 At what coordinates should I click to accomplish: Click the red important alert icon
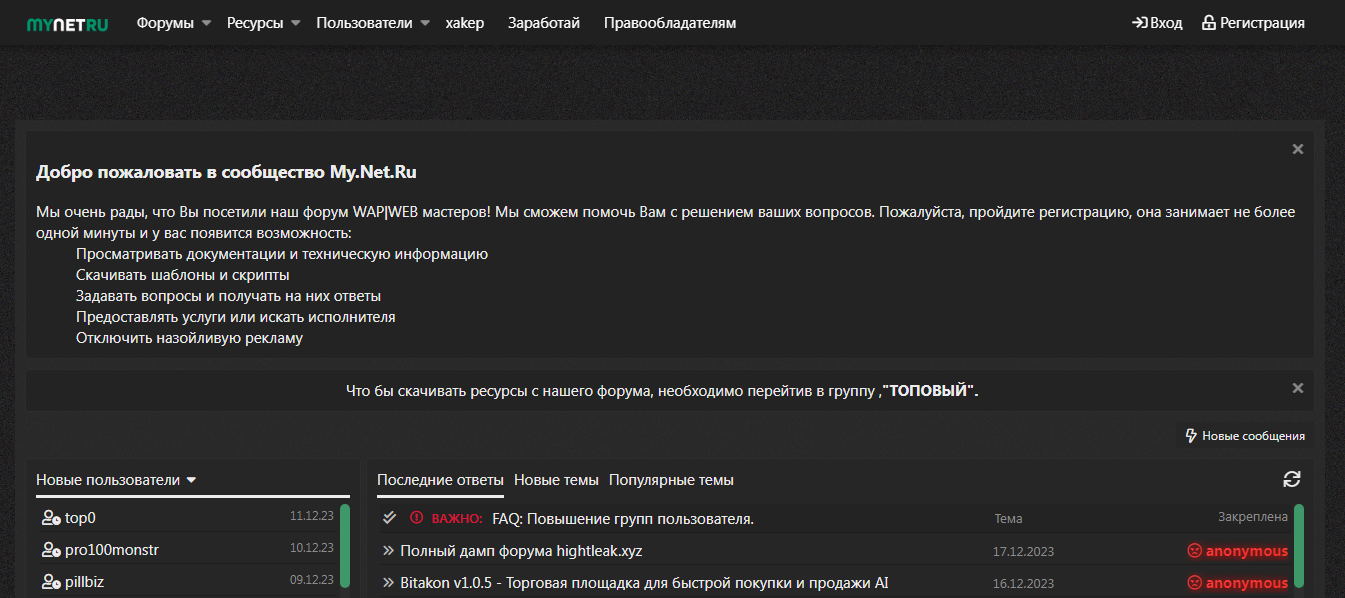[417, 518]
